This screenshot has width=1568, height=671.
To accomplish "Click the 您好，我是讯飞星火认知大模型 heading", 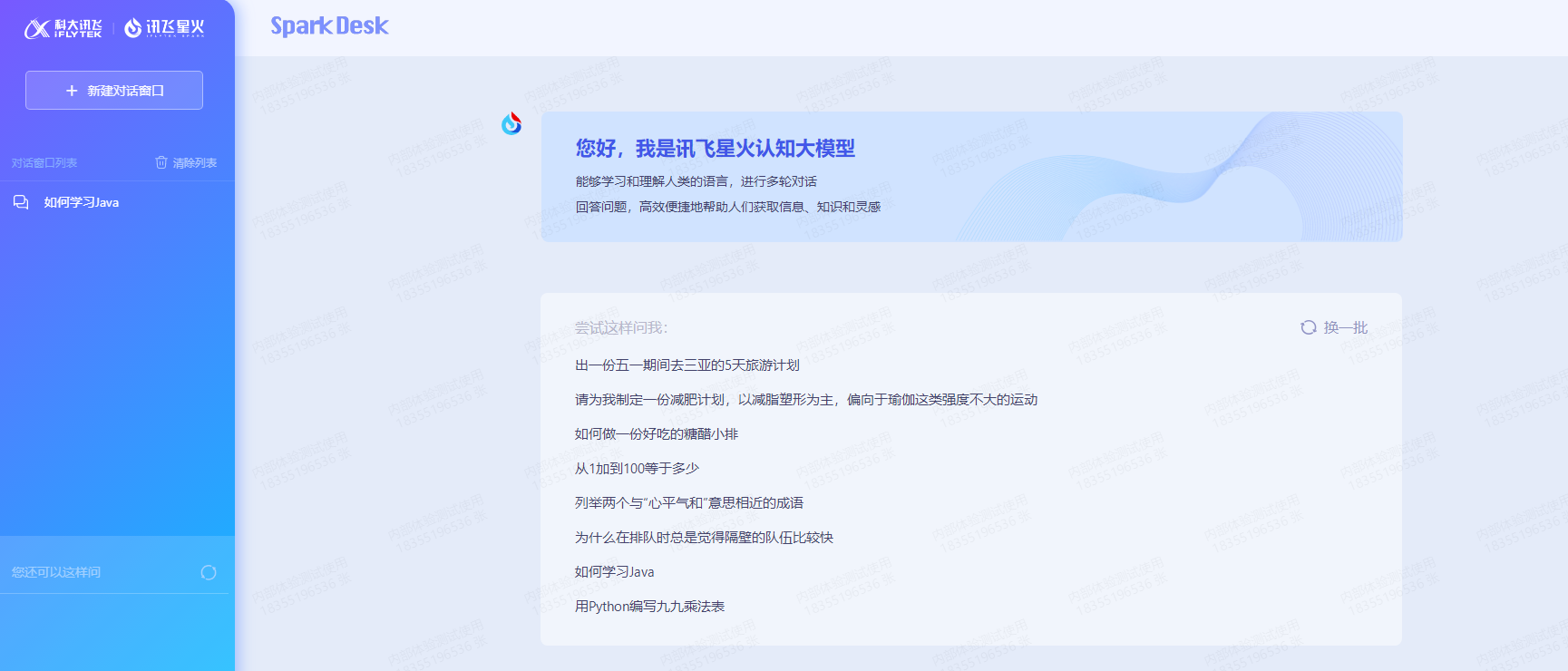I will (x=716, y=149).
